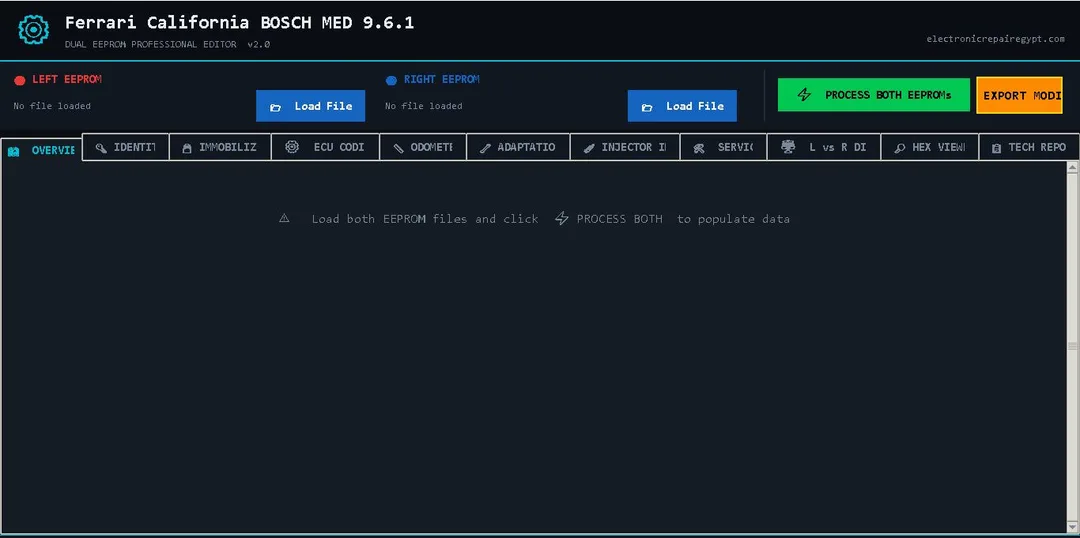This screenshot has height=538, width=1080.
Task: Select the HEX VIEW tab
Action: 930,147
